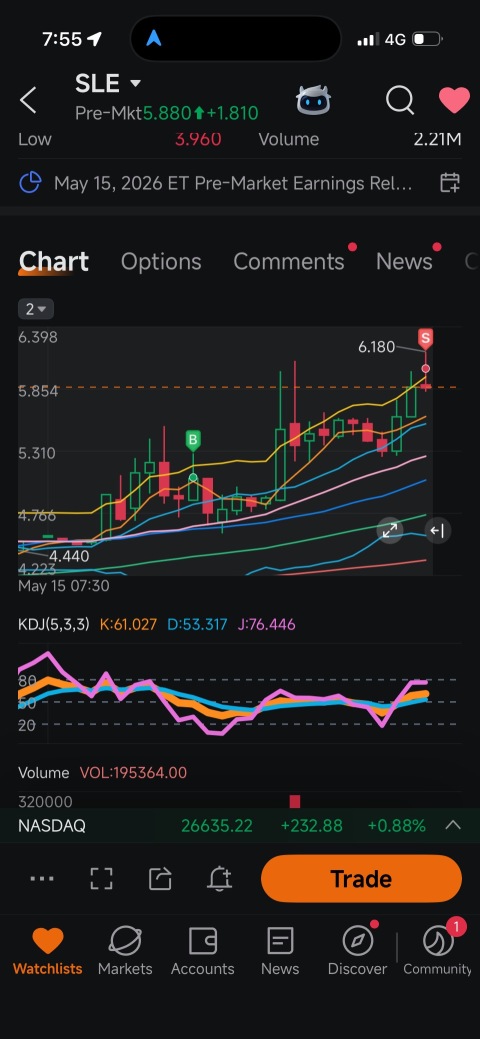Toggle the heart favorite for SLE

[x=454, y=101]
